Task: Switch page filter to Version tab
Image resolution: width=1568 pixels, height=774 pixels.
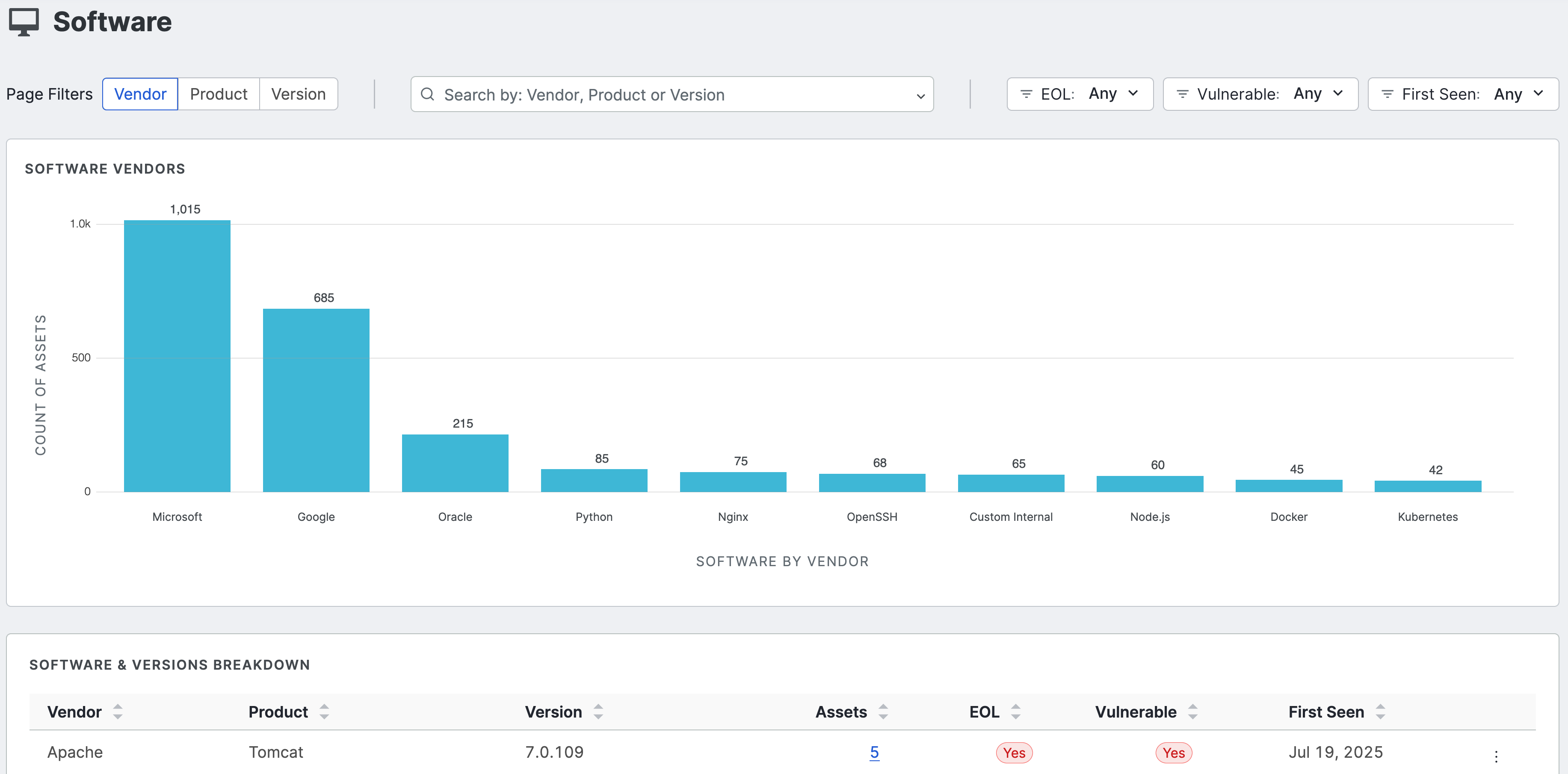Action: 298,95
